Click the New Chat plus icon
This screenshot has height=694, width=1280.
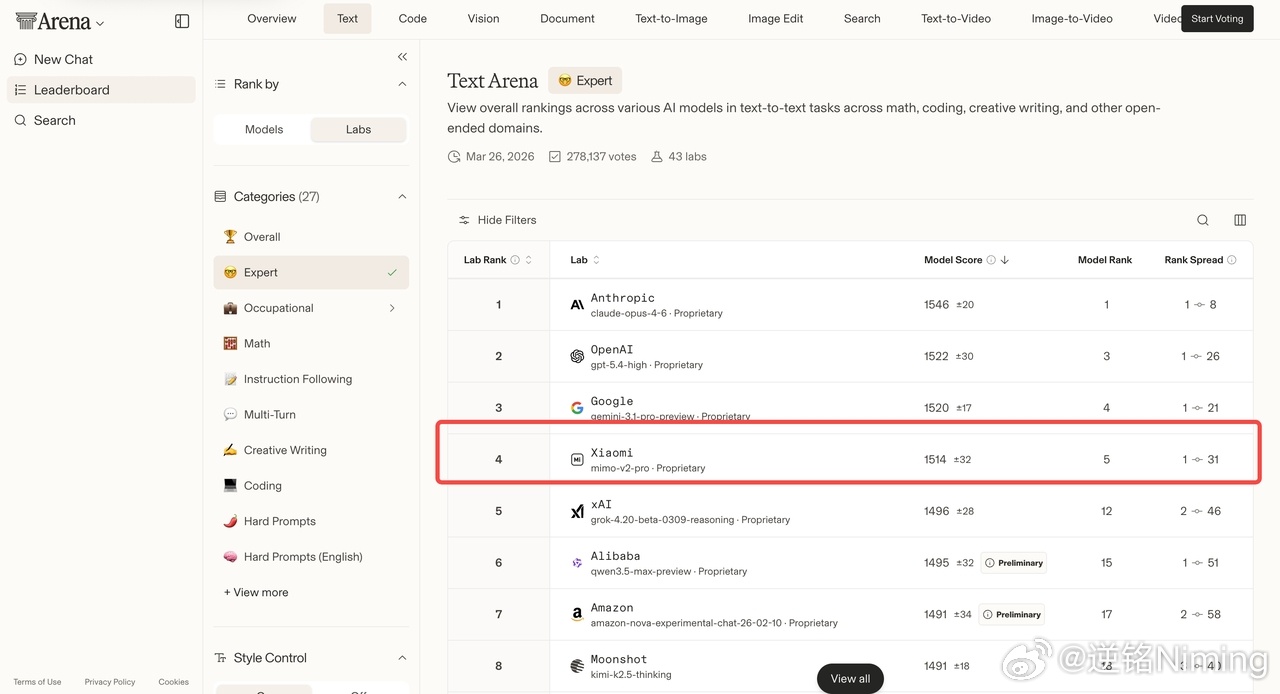20,60
